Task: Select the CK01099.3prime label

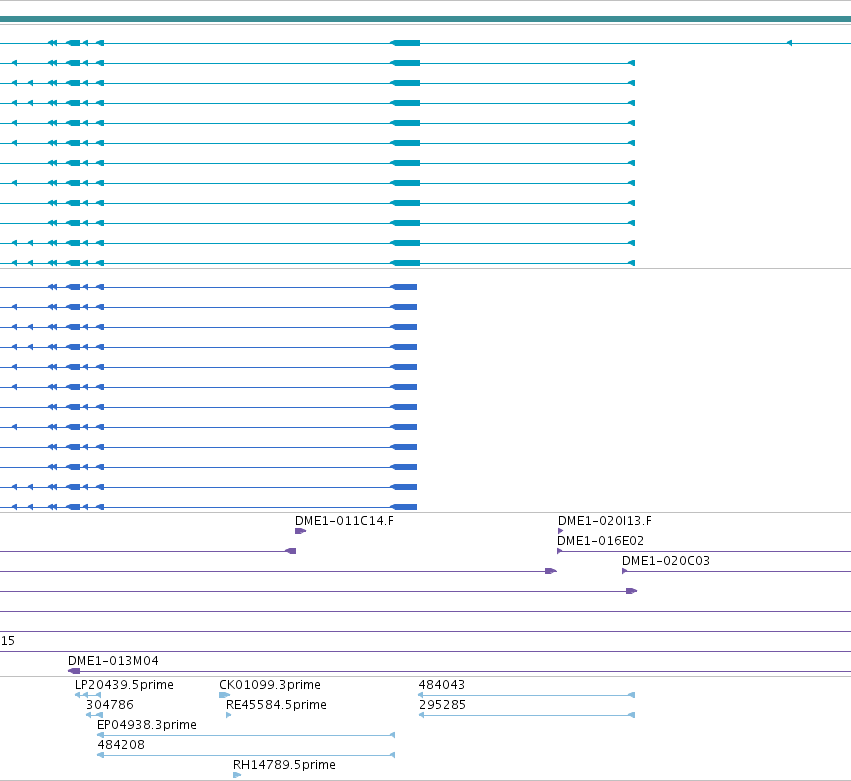Action: [270, 684]
